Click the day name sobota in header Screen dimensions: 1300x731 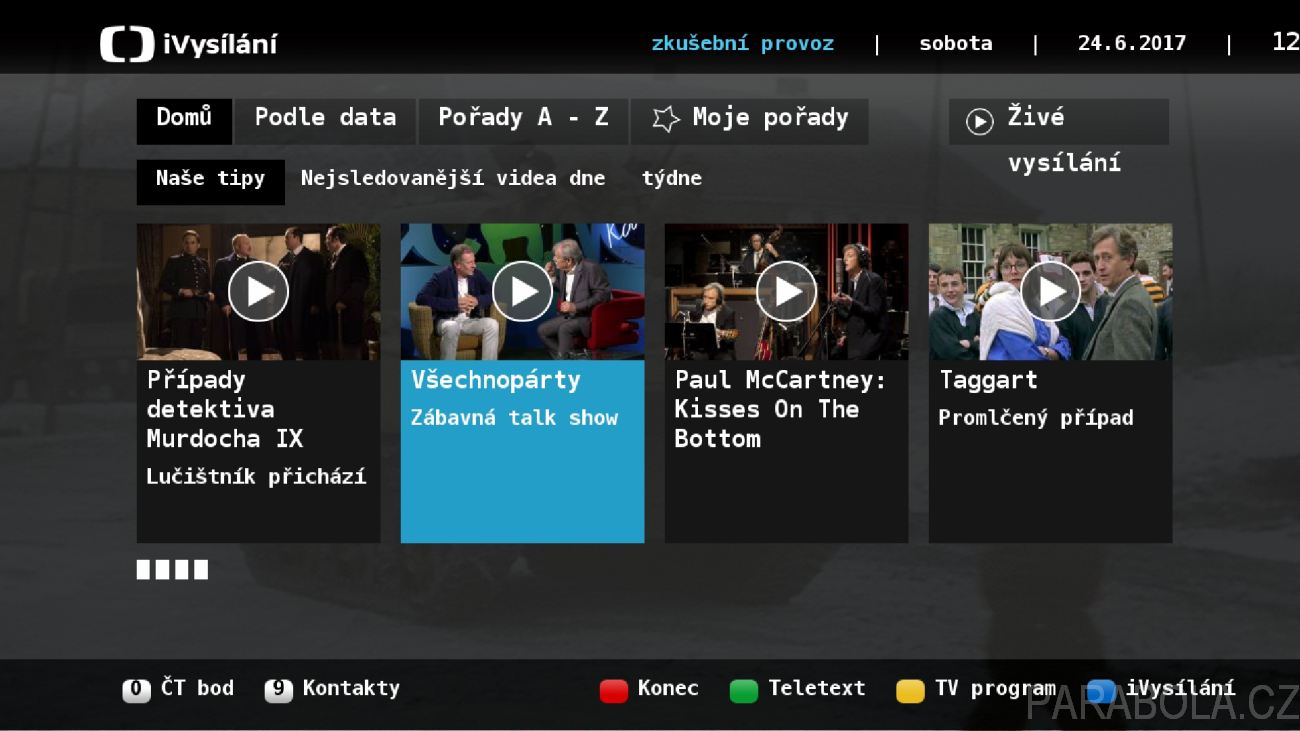click(956, 43)
